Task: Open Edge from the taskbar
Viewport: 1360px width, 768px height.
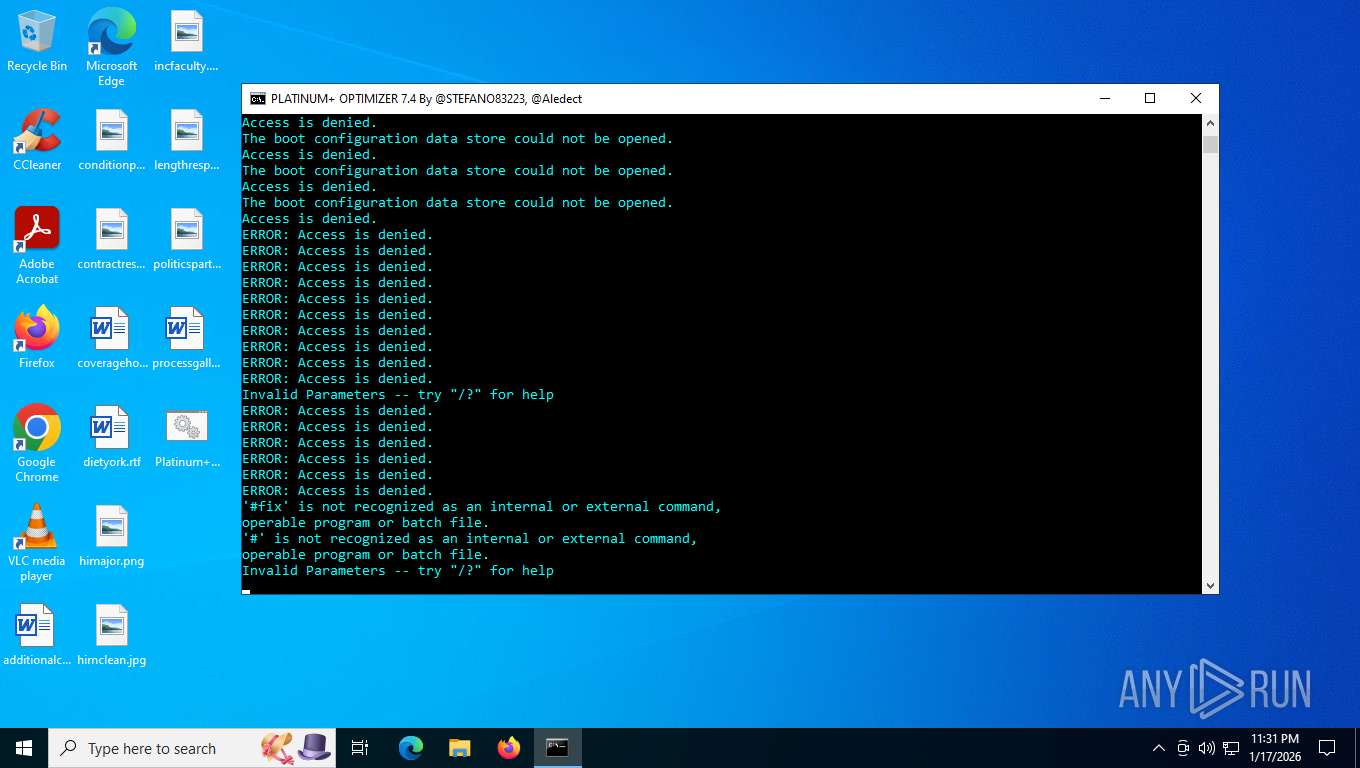Action: (411, 748)
